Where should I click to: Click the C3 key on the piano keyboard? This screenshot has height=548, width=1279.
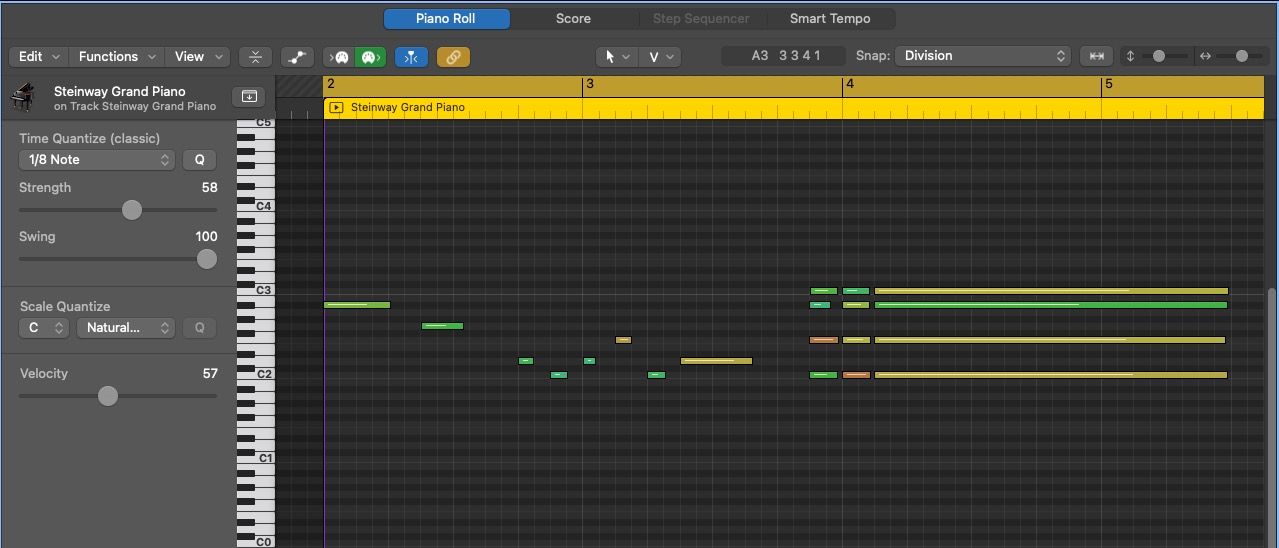[255, 290]
